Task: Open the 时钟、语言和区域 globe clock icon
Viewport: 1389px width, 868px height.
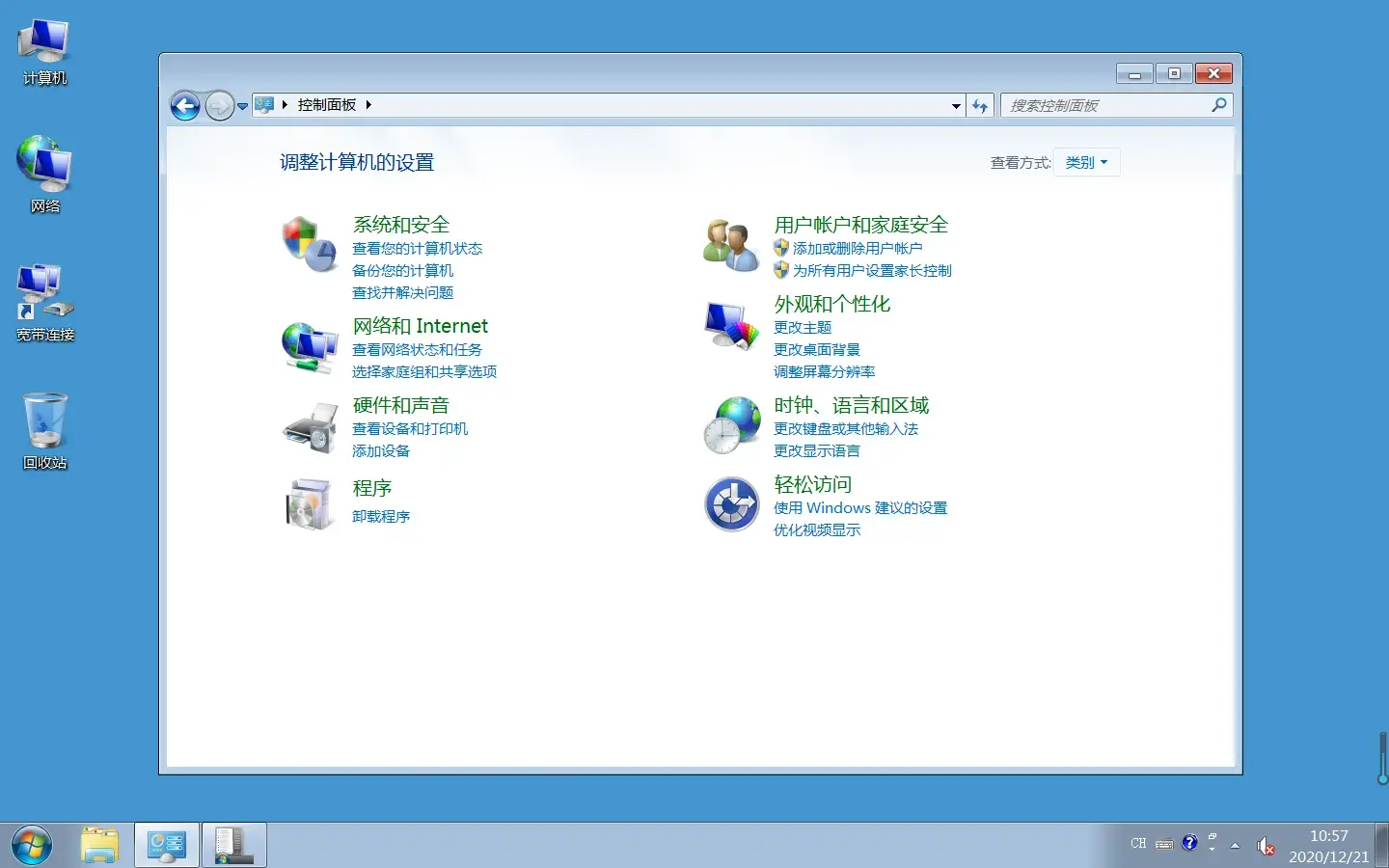Action: pyautogui.click(x=732, y=425)
